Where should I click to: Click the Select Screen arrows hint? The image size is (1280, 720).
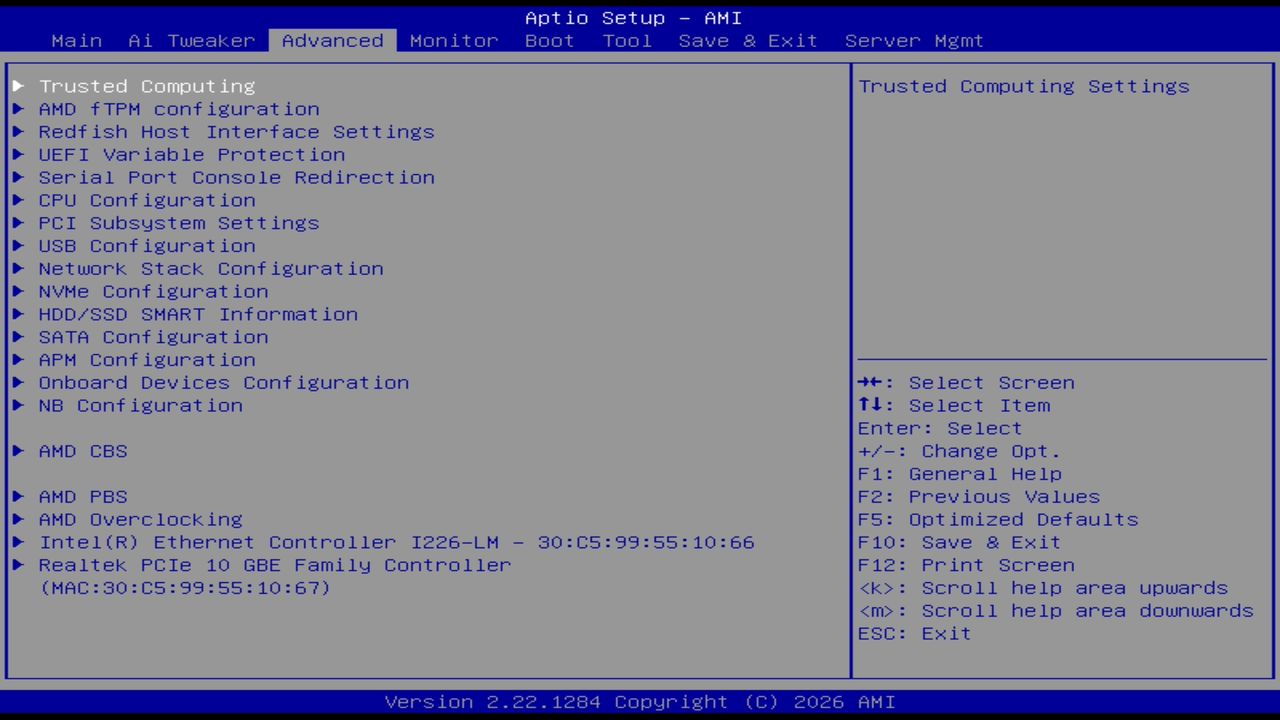pyautogui.click(x=966, y=383)
